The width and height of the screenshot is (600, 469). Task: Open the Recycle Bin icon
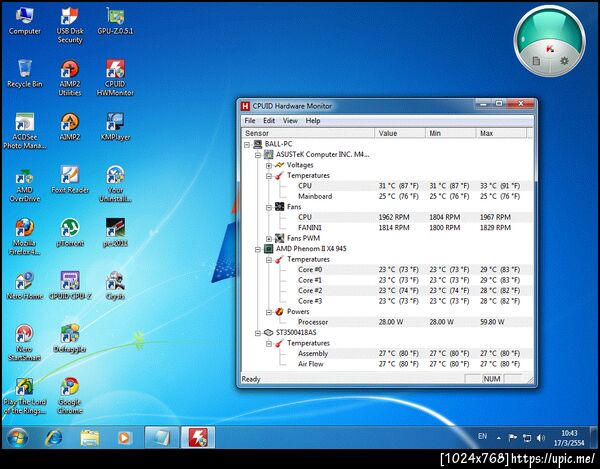24,74
